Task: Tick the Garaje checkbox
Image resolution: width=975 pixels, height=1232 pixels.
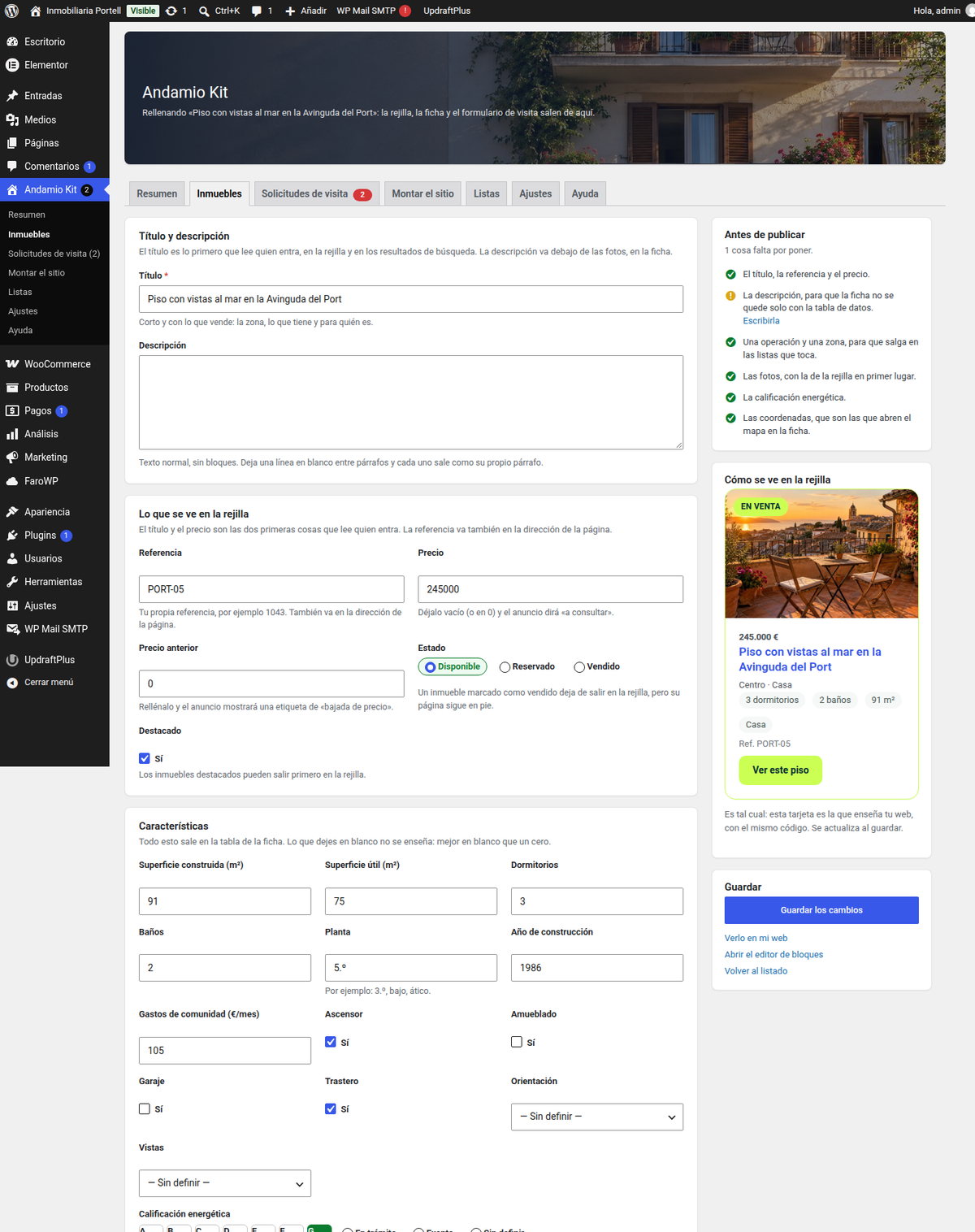Action: click(145, 1108)
